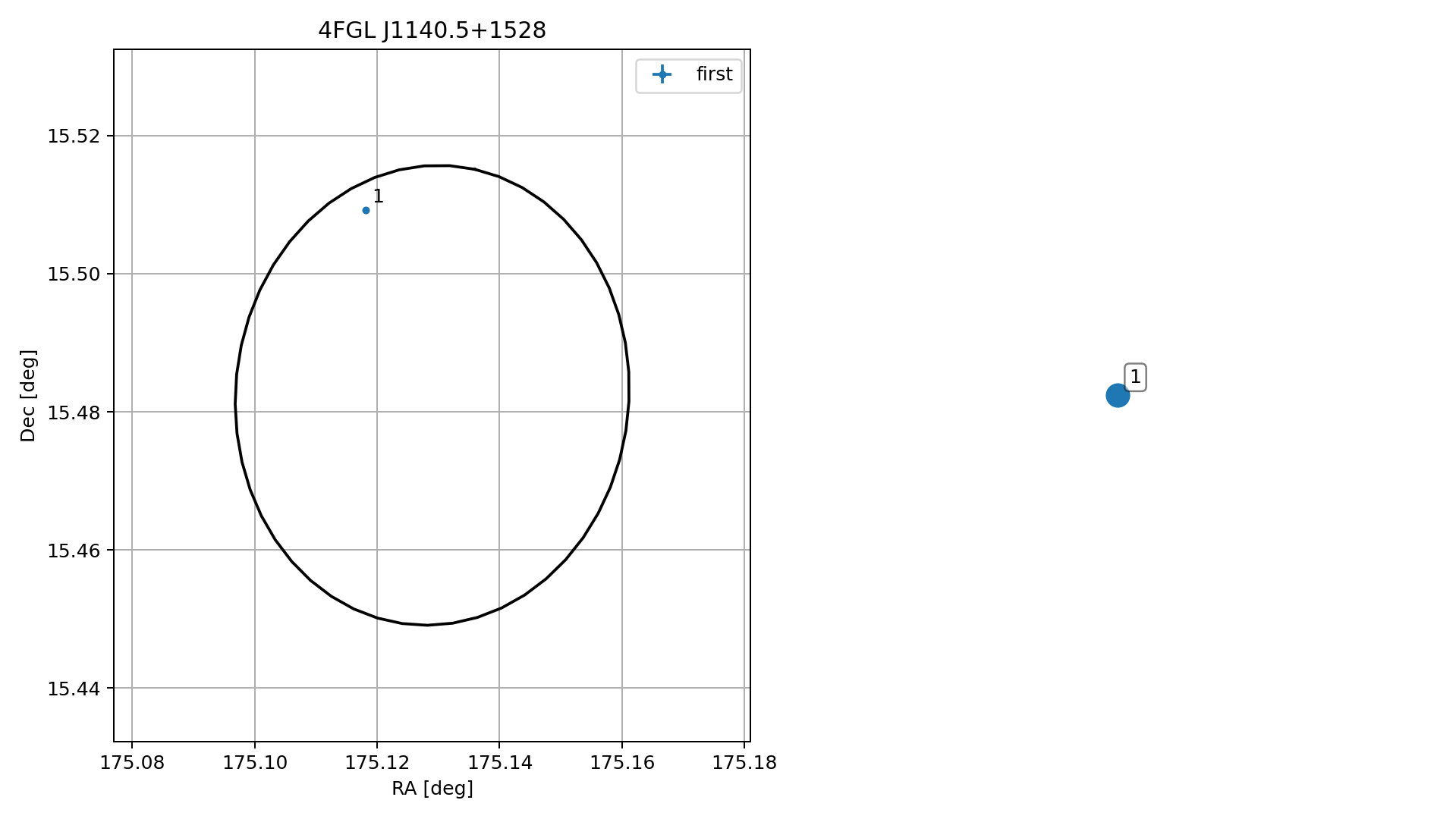Click the large blue circle marker
This screenshot has height=819, width=1456.
(1118, 395)
